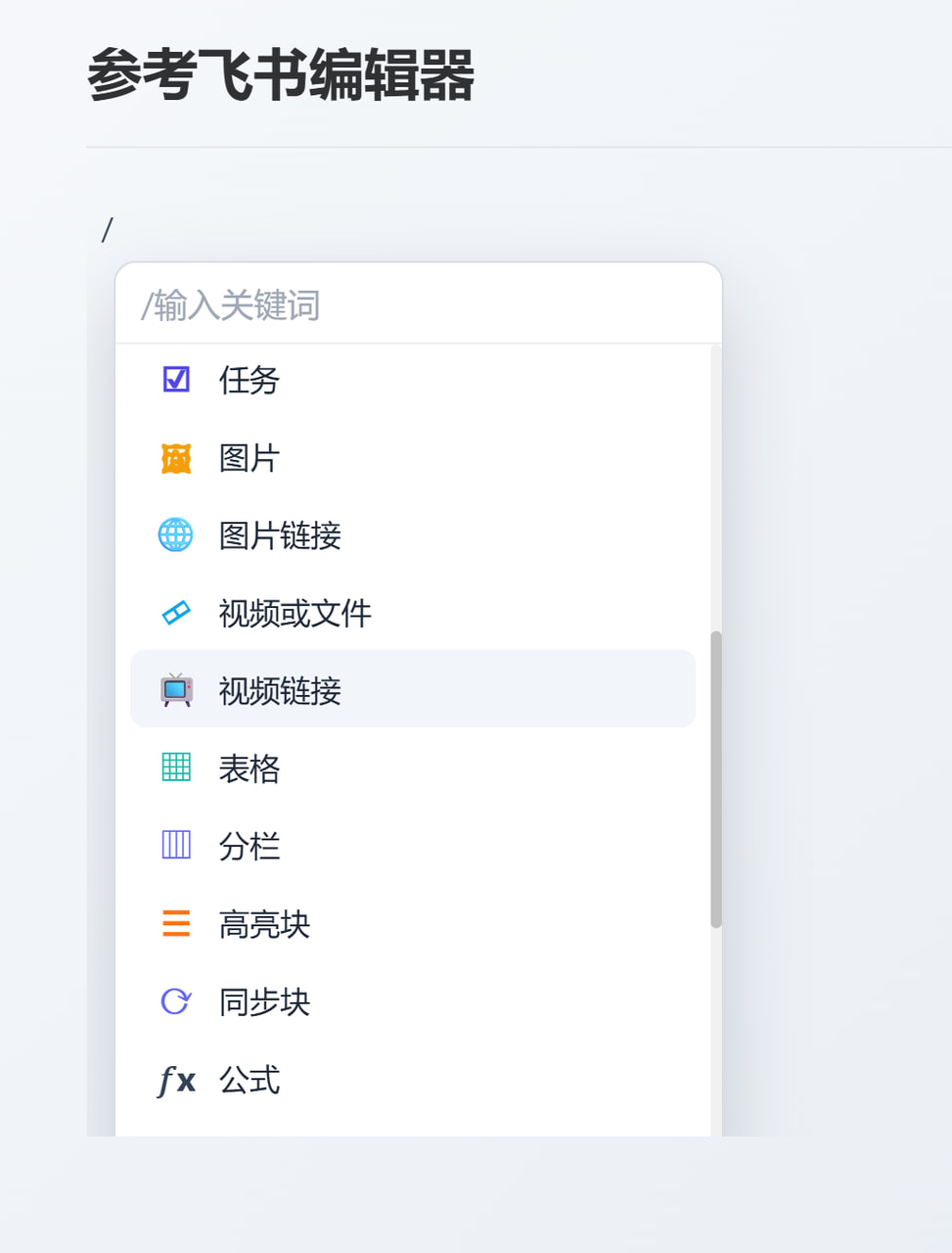Click the purple columns icon
The image size is (952, 1253).
[176, 845]
